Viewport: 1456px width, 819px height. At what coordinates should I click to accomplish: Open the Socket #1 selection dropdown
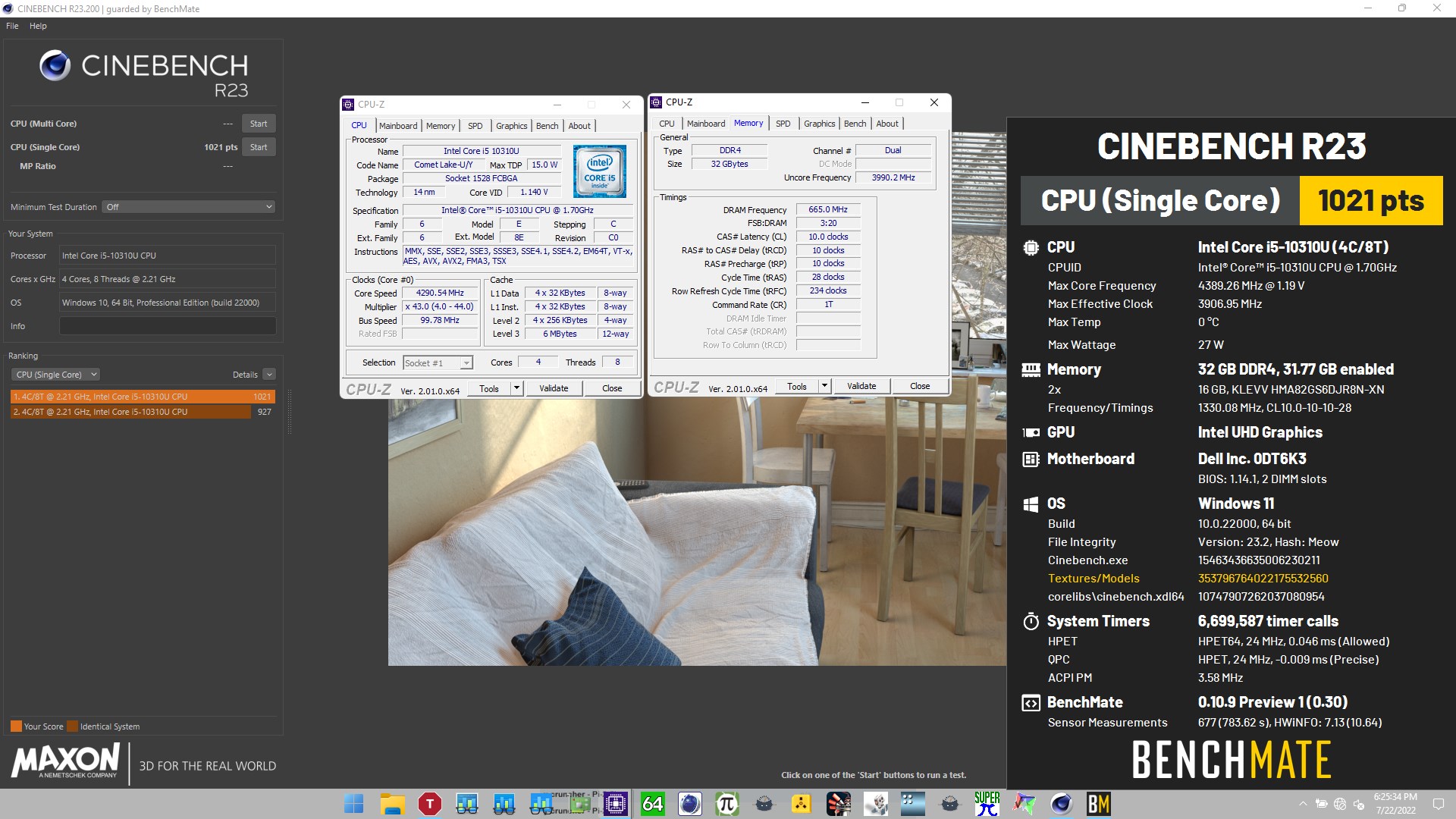click(438, 363)
